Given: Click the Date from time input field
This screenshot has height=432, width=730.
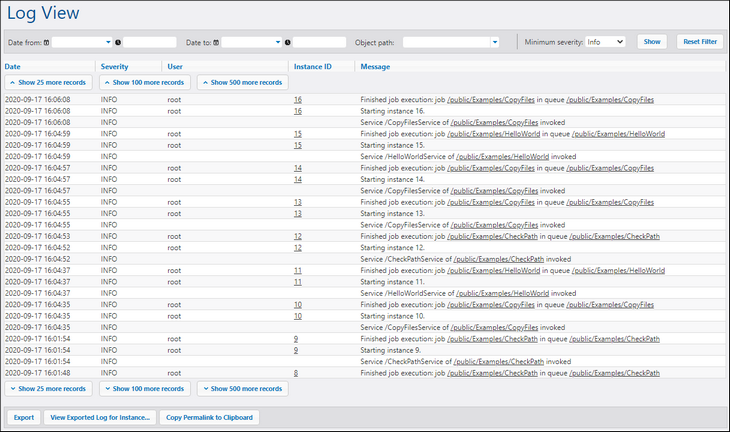Looking at the screenshot, I should point(149,42).
